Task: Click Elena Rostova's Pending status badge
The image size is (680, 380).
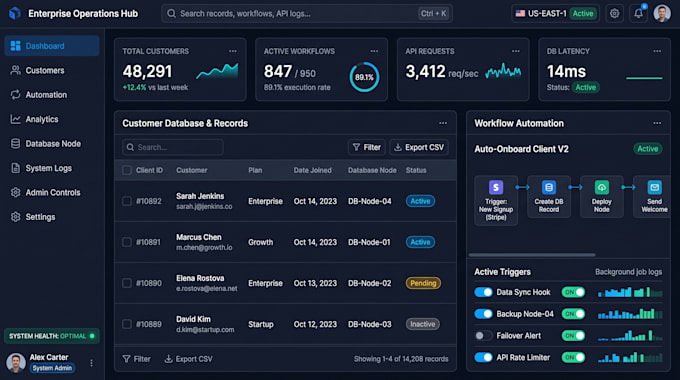Action: [x=423, y=283]
